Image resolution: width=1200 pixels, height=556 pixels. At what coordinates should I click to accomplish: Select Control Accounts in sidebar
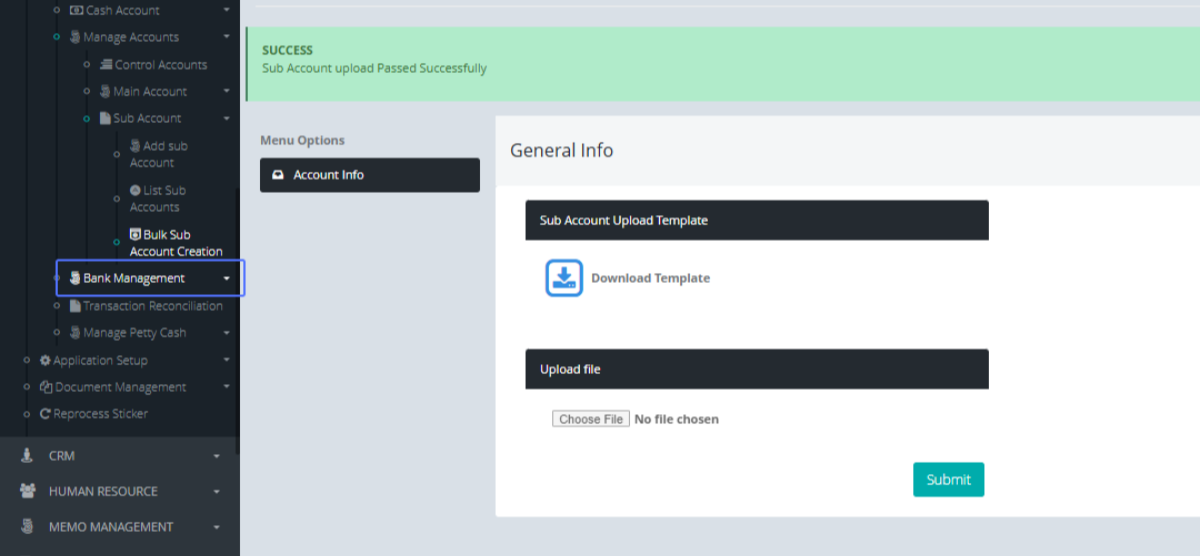click(x=160, y=65)
